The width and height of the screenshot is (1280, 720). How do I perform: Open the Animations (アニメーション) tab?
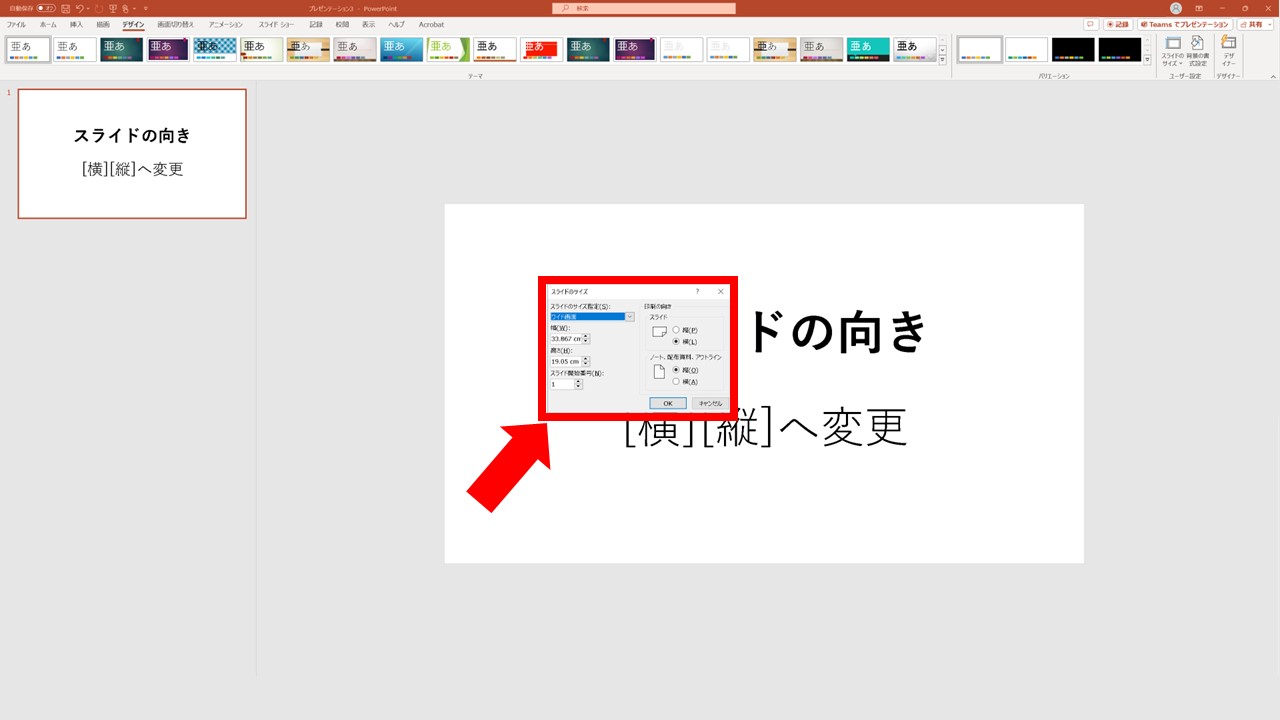pos(225,24)
